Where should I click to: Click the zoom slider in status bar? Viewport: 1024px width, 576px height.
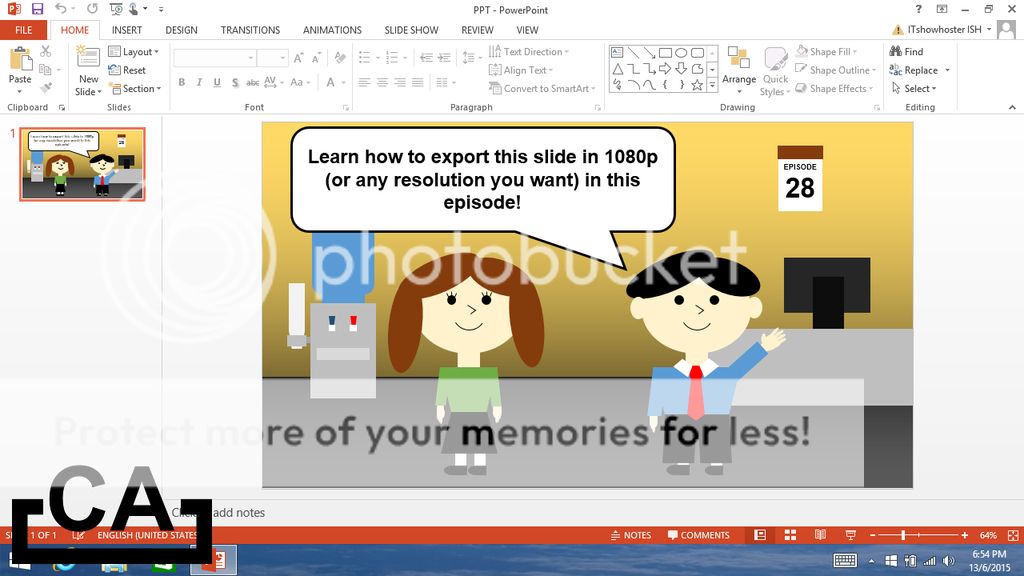coord(903,535)
